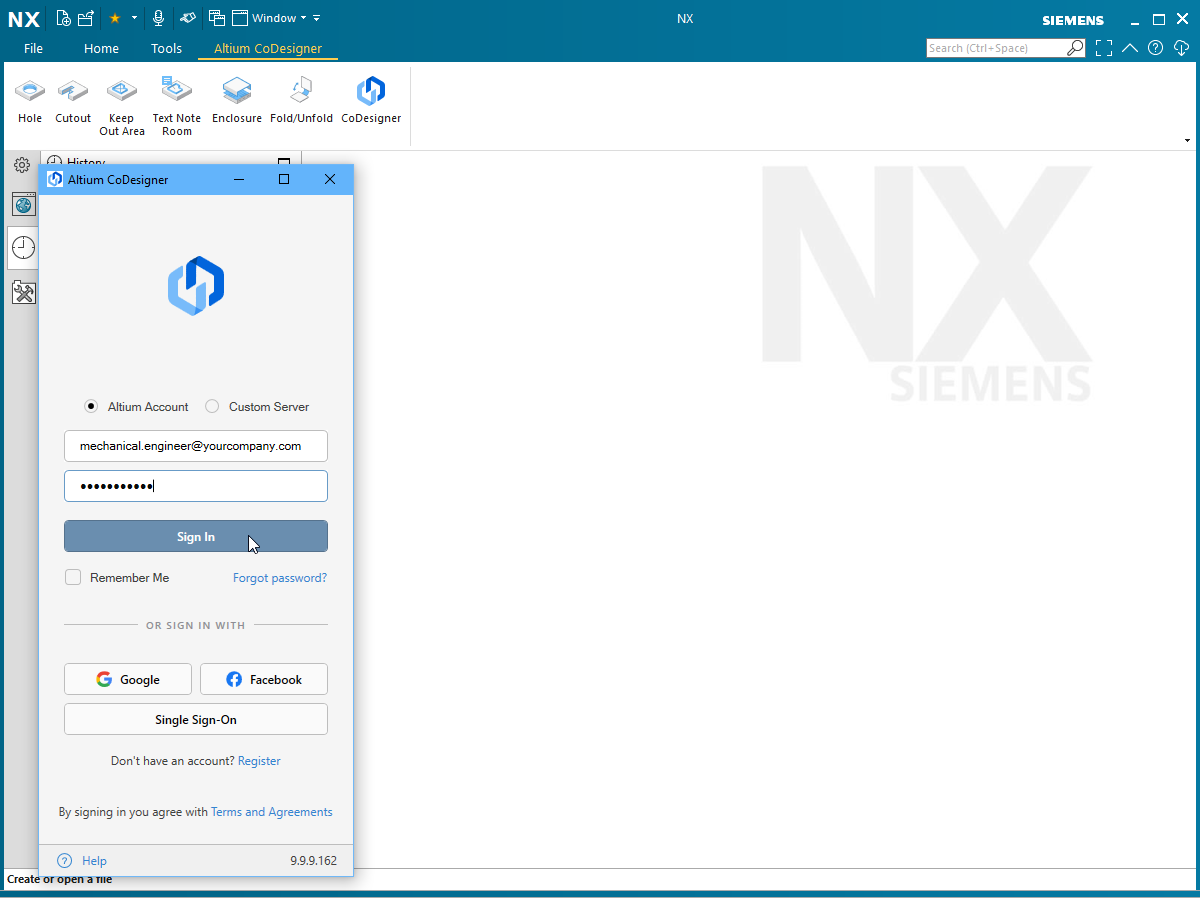The width and height of the screenshot is (1200, 898).
Task: Activate the Text Note Room tool
Action: tap(177, 106)
